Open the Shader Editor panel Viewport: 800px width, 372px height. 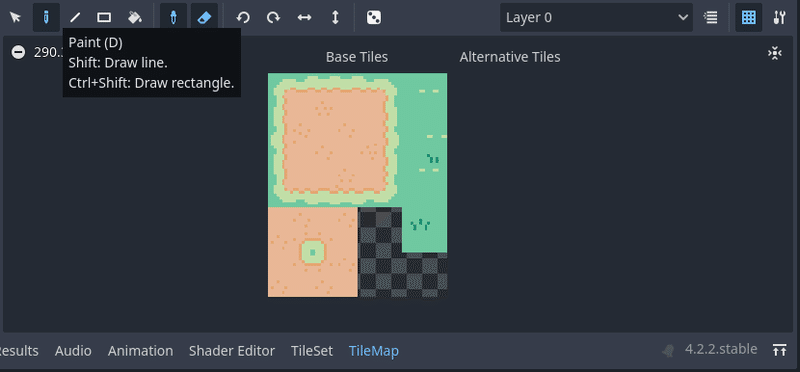click(232, 351)
